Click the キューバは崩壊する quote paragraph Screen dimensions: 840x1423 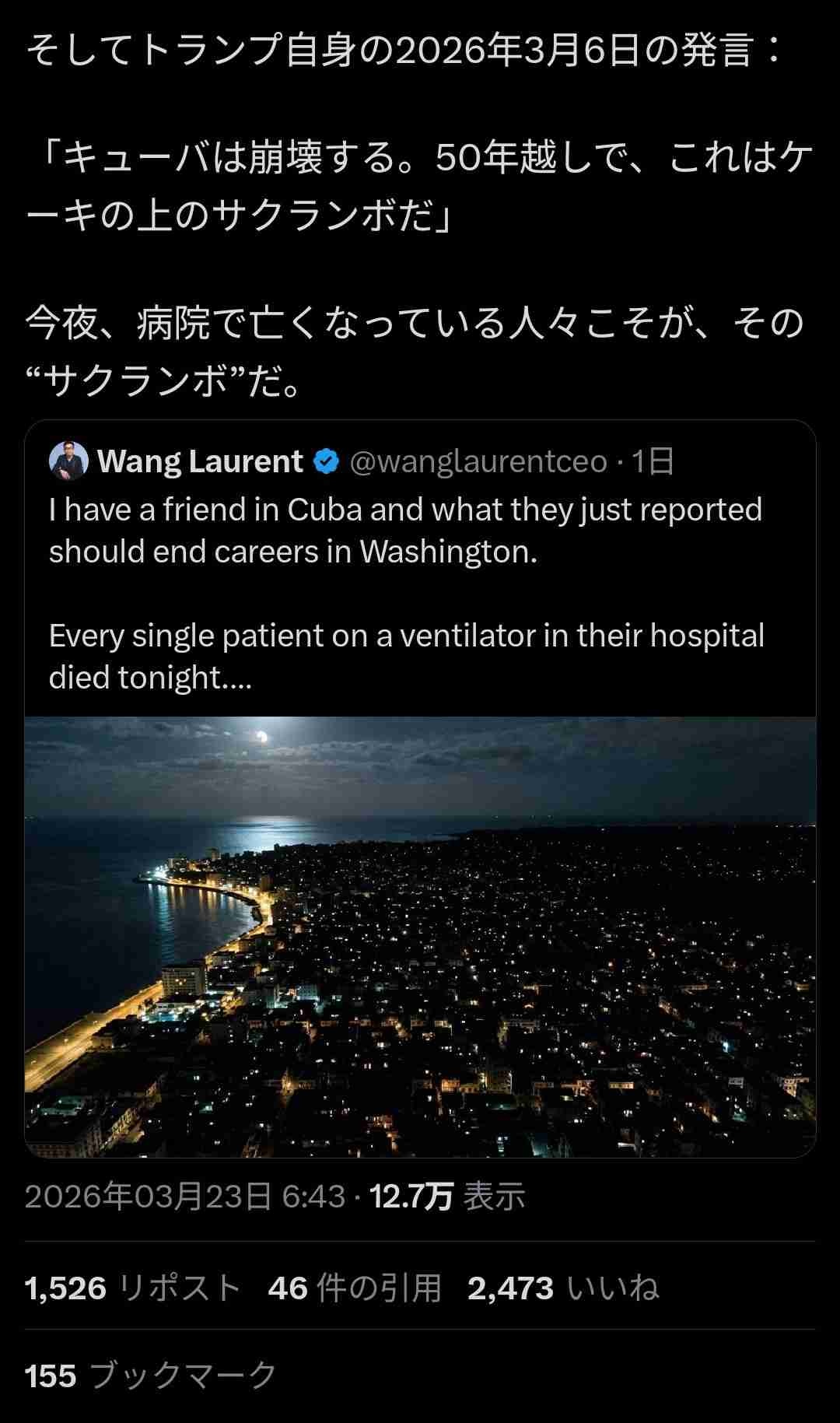tap(420, 187)
